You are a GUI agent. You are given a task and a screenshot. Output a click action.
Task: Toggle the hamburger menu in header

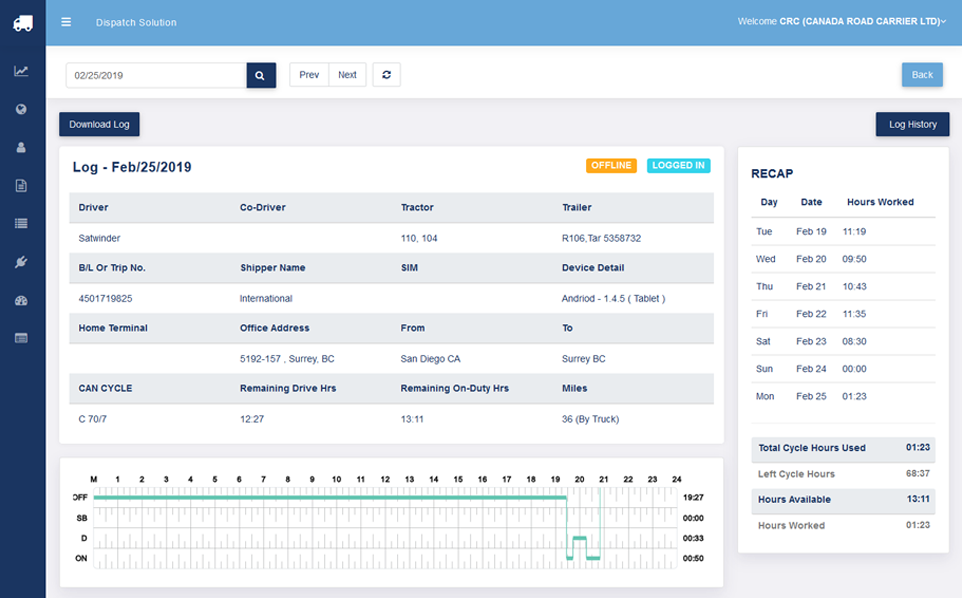pyautogui.click(x=66, y=22)
